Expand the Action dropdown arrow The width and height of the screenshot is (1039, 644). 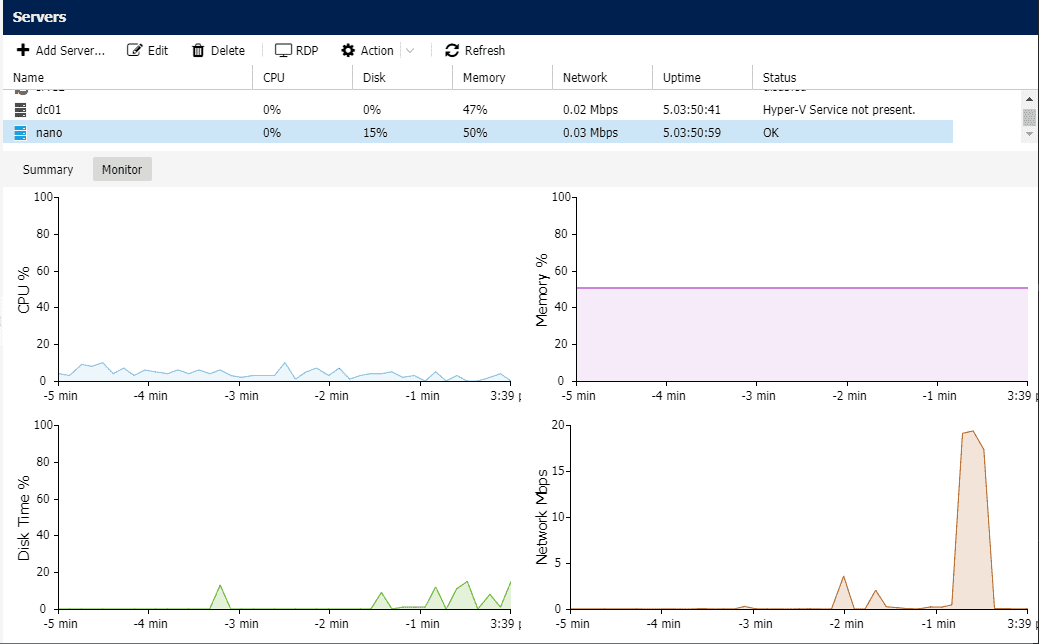pos(410,50)
